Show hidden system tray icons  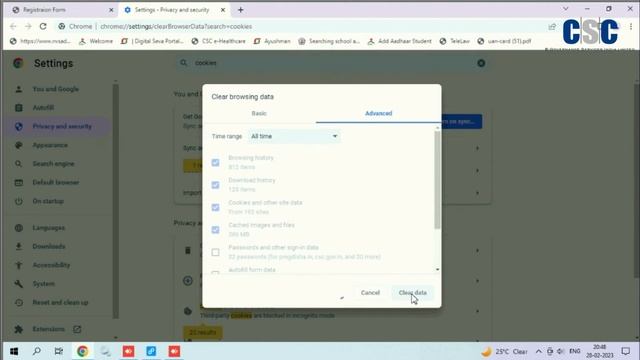pos(539,351)
